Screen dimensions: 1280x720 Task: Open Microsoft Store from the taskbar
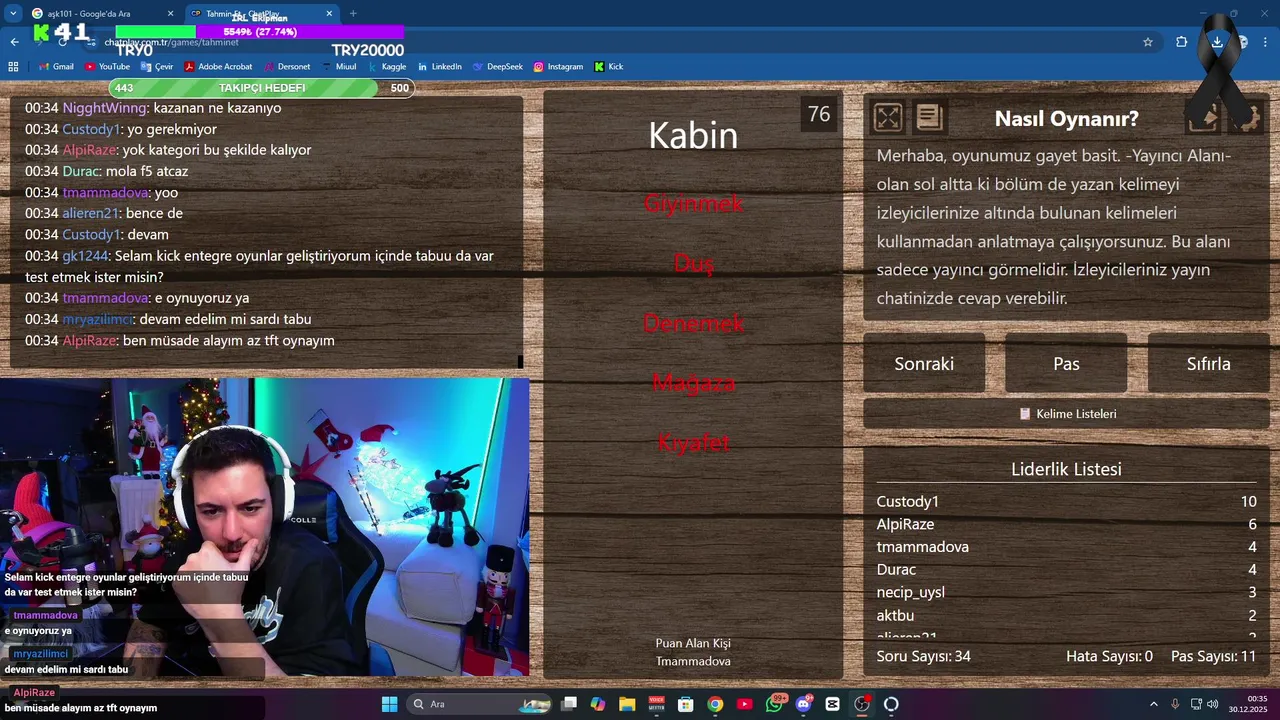coord(686,704)
